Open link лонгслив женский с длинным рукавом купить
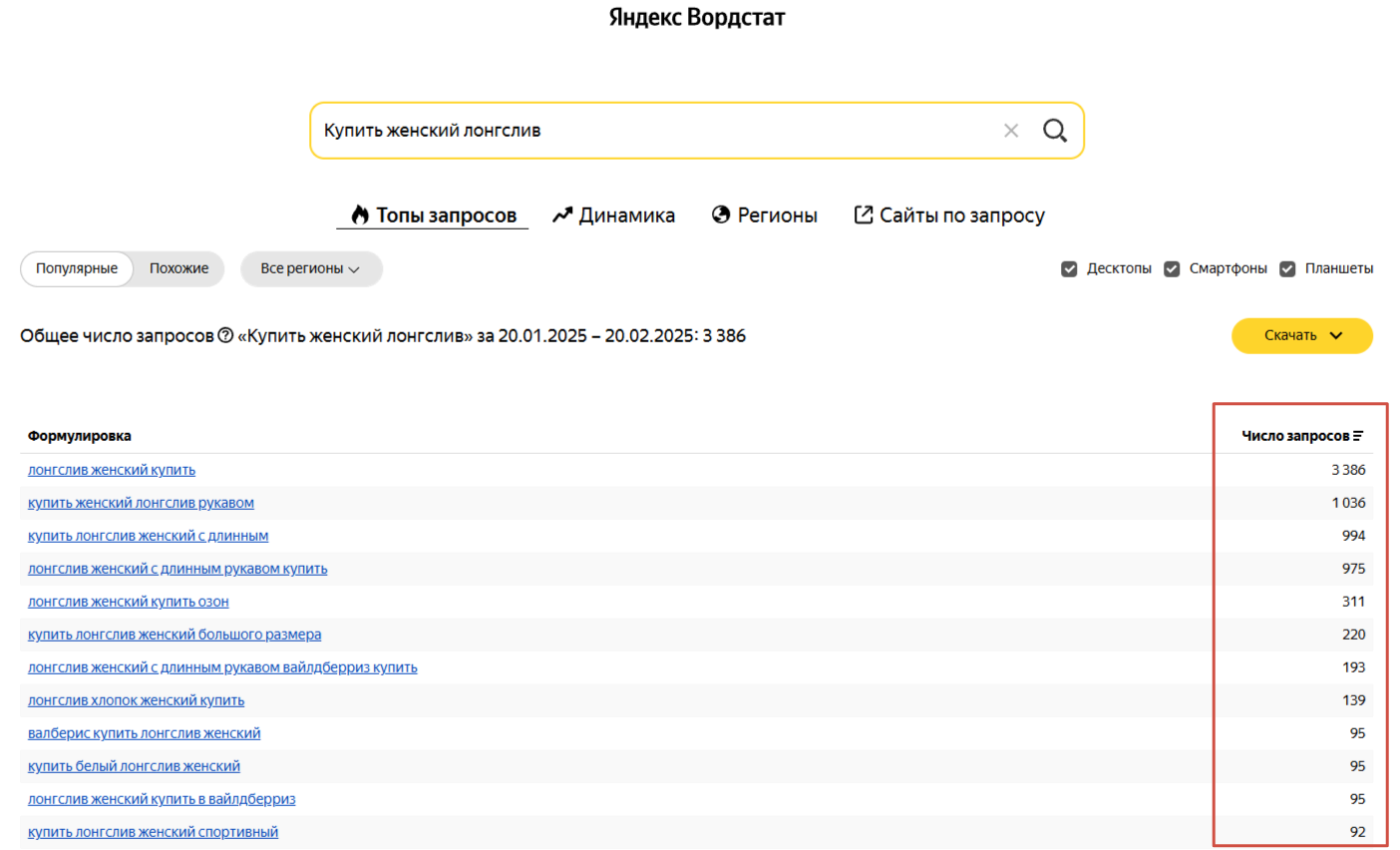 177,569
